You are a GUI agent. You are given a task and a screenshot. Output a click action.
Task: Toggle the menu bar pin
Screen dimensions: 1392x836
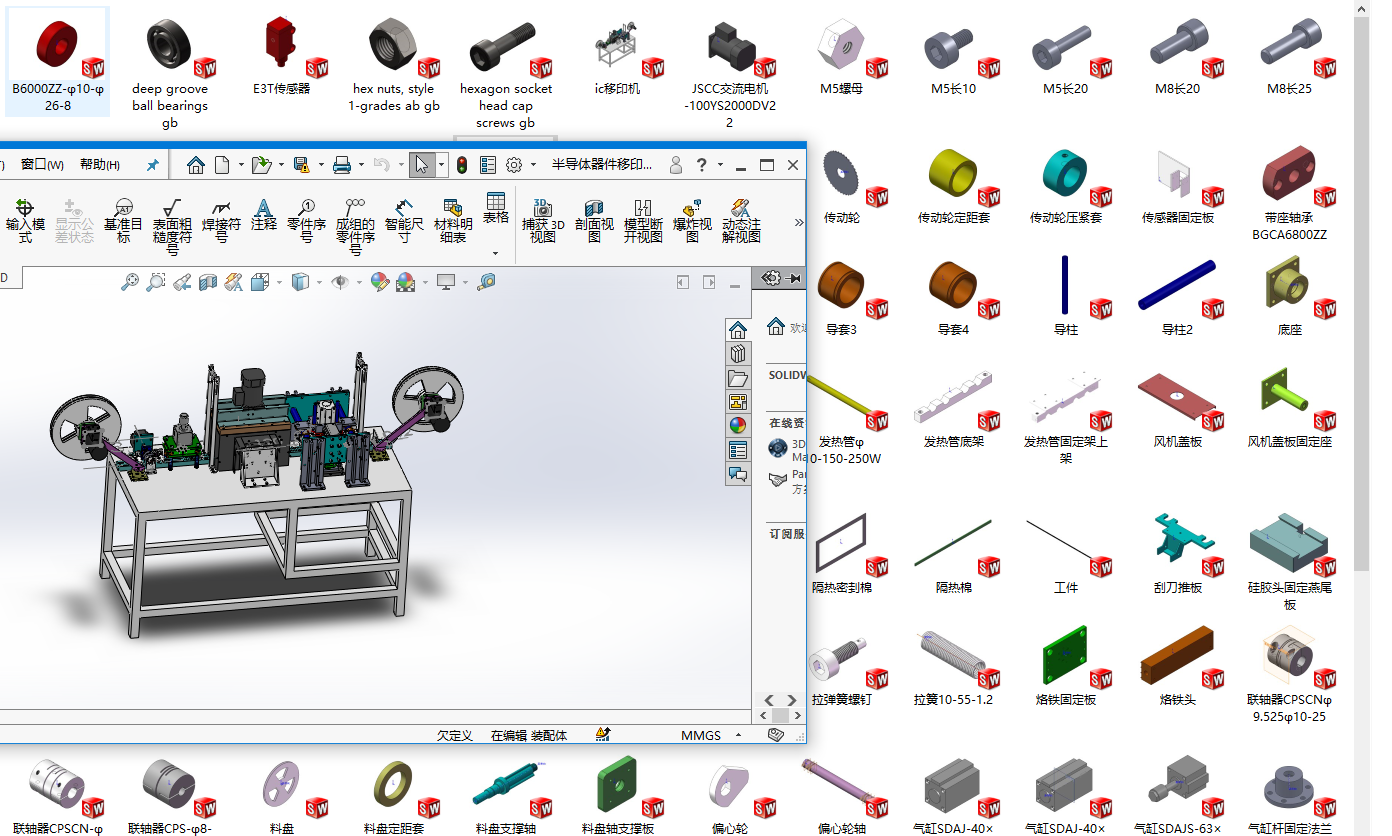tap(153, 165)
